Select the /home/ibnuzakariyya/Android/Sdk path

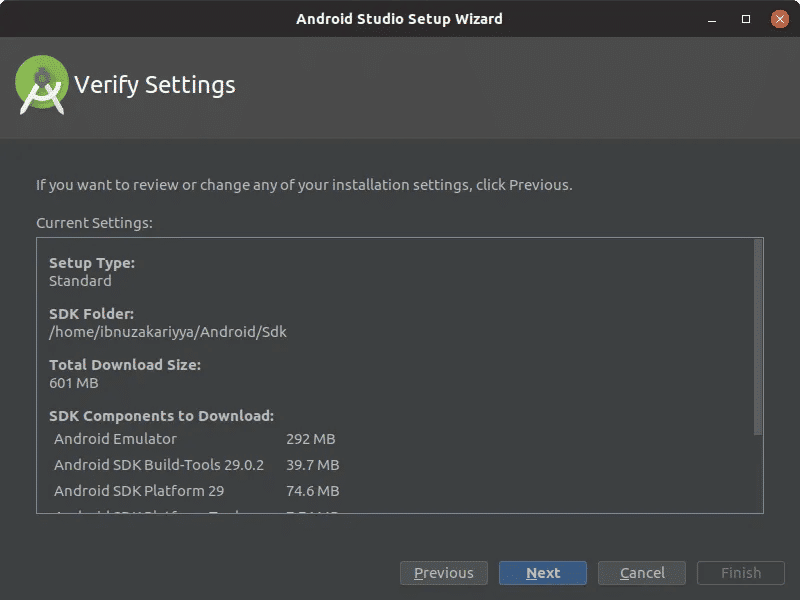point(168,332)
